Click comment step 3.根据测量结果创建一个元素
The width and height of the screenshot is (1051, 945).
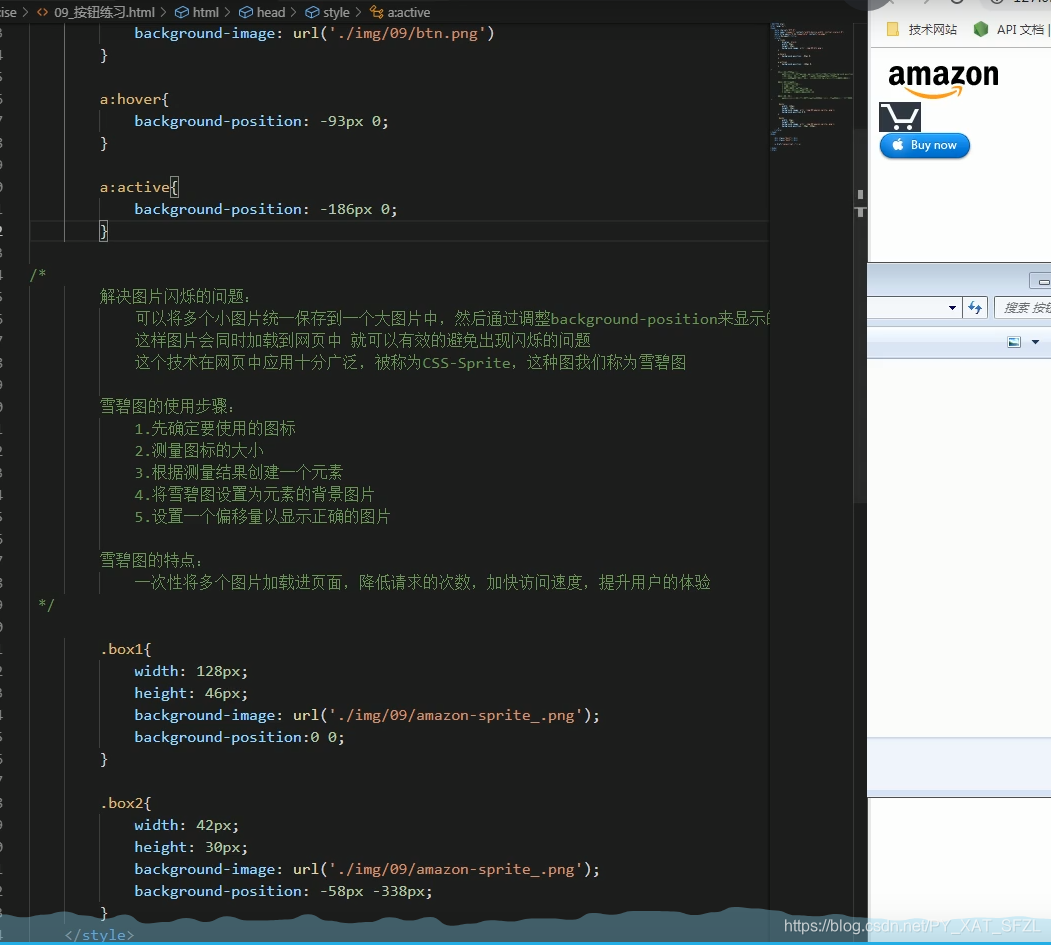click(x=239, y=472)
